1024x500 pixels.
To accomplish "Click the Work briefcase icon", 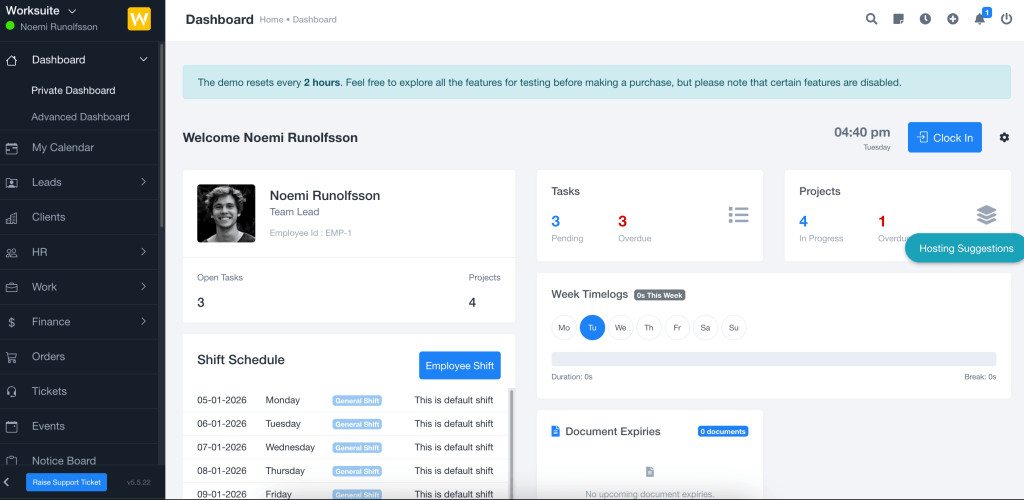I will point(12,287).
